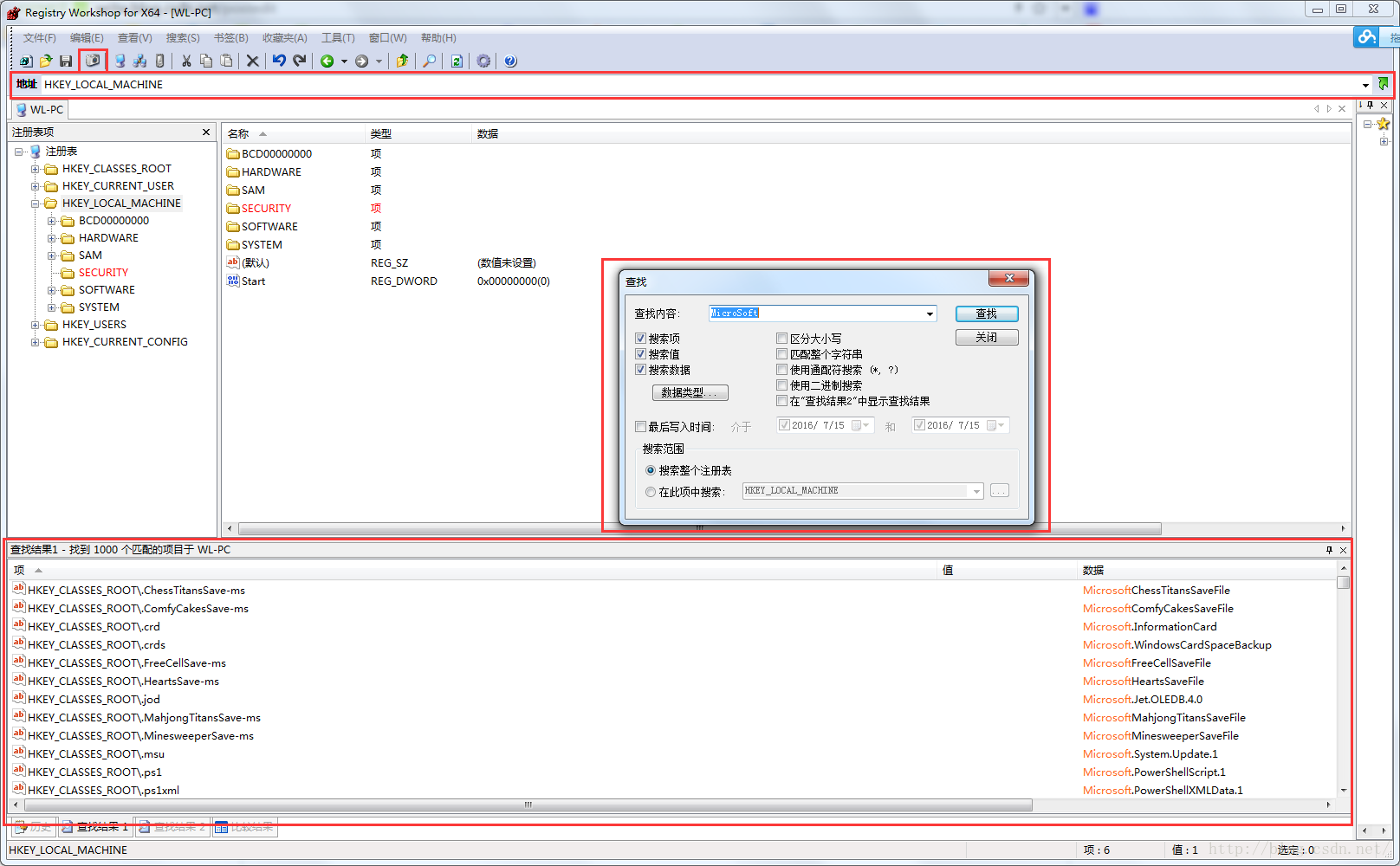This screenshot has height=866, width=1400.
Task: Open the 收藏夹(A) menu
Action: 285,38
